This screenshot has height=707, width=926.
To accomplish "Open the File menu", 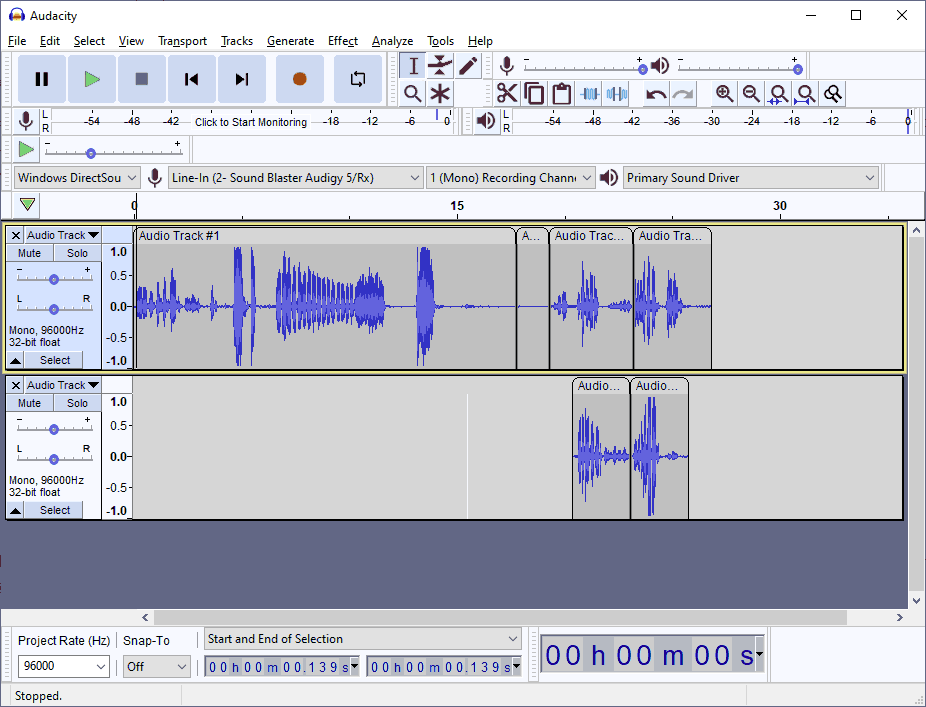I will (x=17, y=41).
